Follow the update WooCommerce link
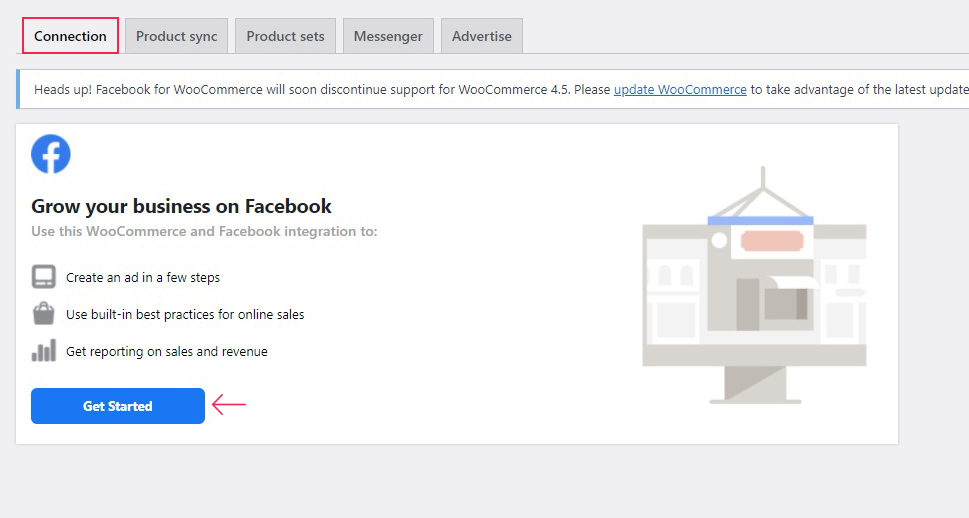Screen dimensions: 969x518 pyautogui.click(x=680, y=90)
